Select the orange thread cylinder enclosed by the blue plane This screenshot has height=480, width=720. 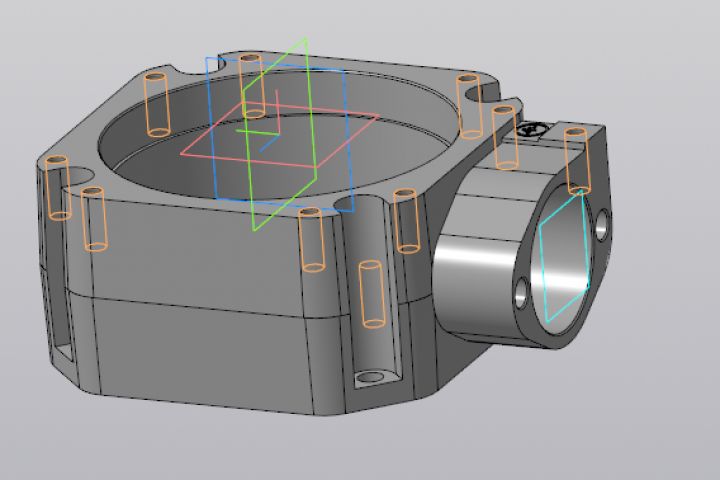point(251,86)
